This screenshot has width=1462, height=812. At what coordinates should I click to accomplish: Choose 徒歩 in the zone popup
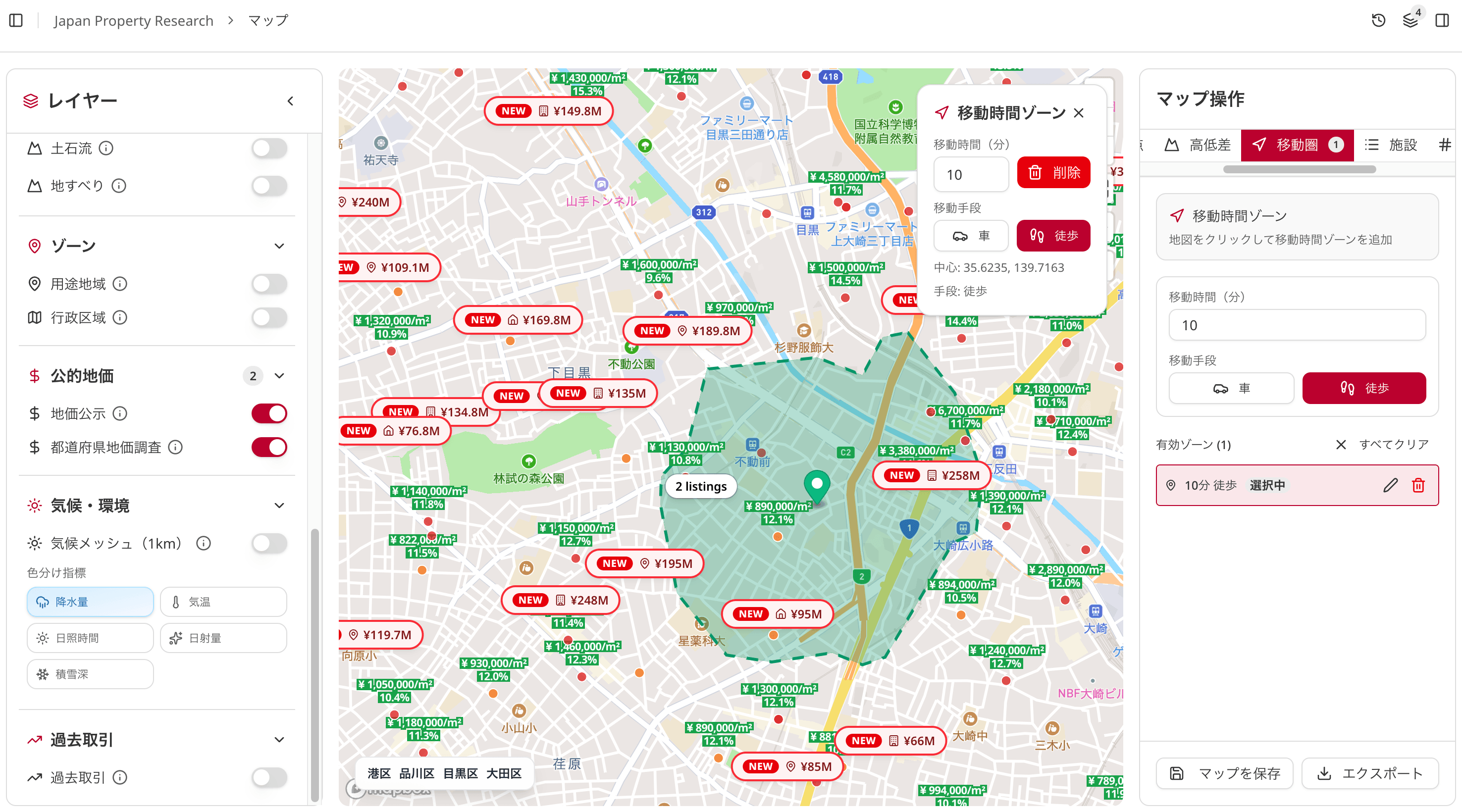coord(1053,236)
